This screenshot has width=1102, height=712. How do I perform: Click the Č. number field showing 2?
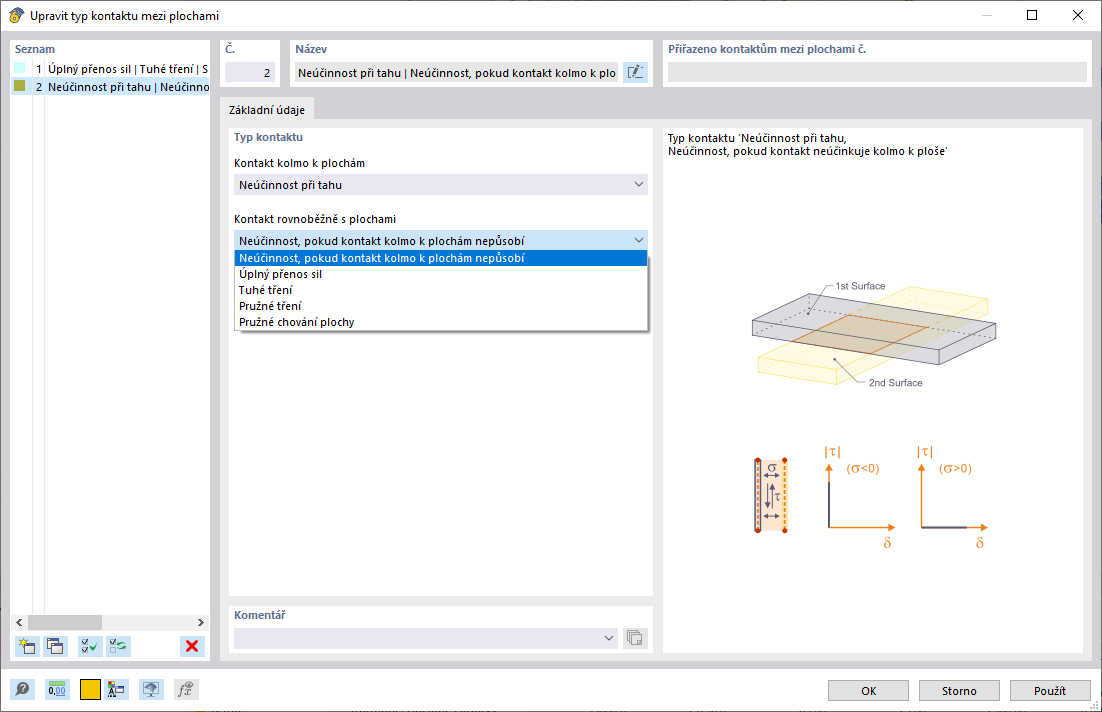point(250,72)
